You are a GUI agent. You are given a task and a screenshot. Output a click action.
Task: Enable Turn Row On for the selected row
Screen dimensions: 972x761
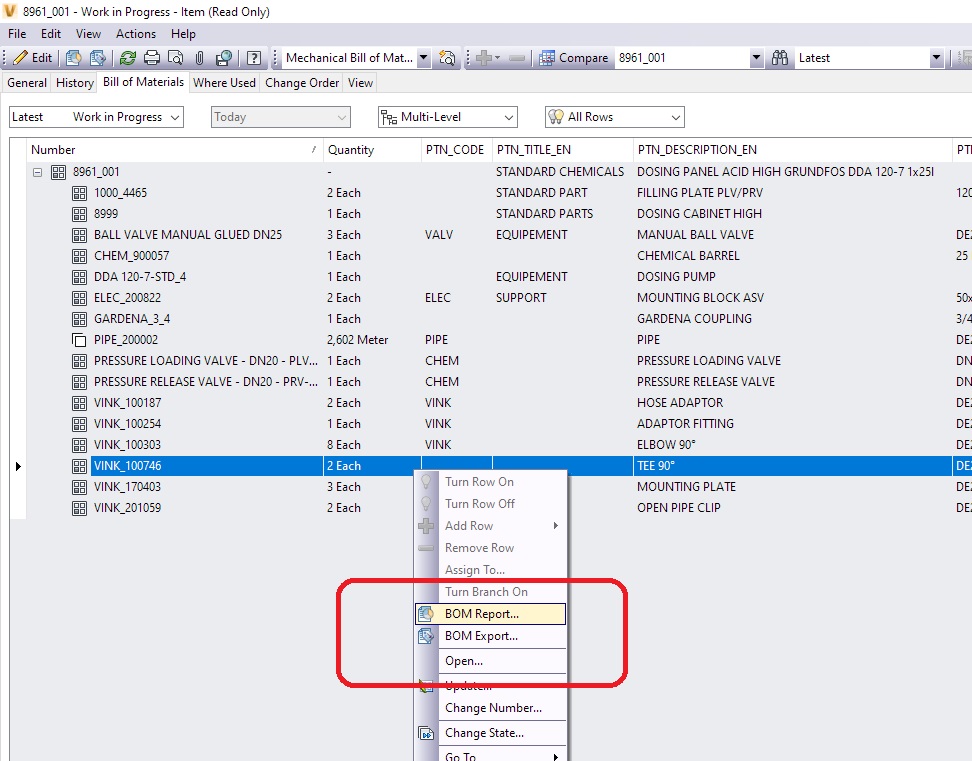[481, 481]
